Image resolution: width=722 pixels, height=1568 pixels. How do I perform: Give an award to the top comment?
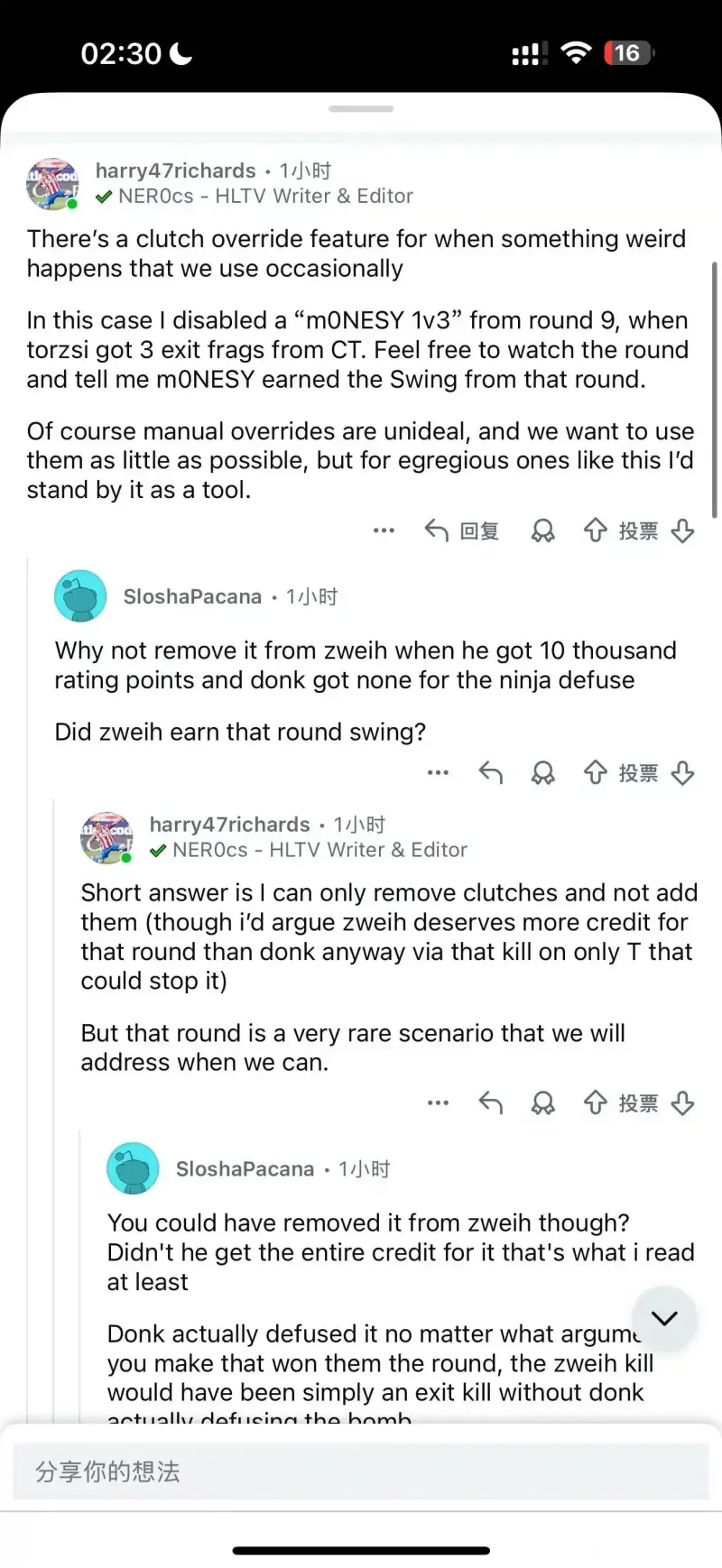pos(542,530)
